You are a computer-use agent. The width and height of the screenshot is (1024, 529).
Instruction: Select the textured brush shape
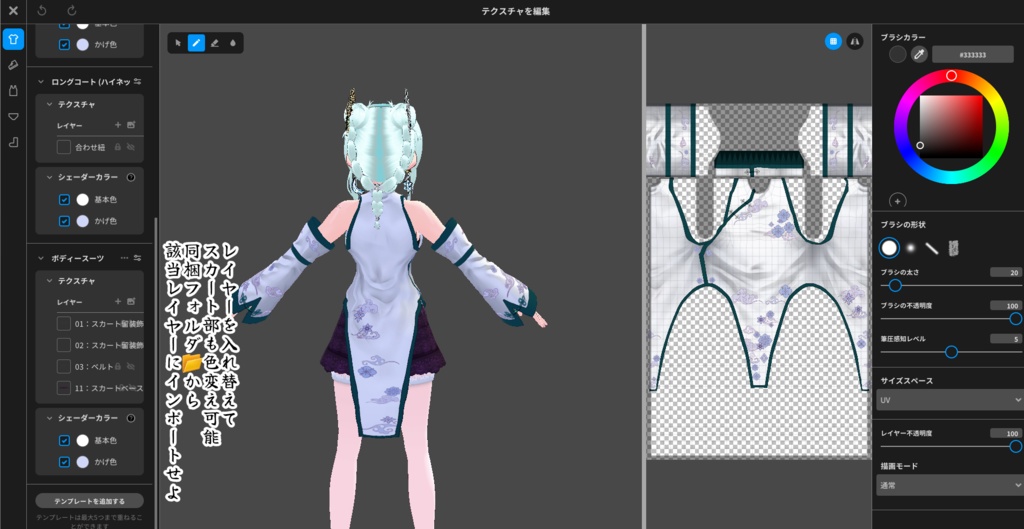953,248
